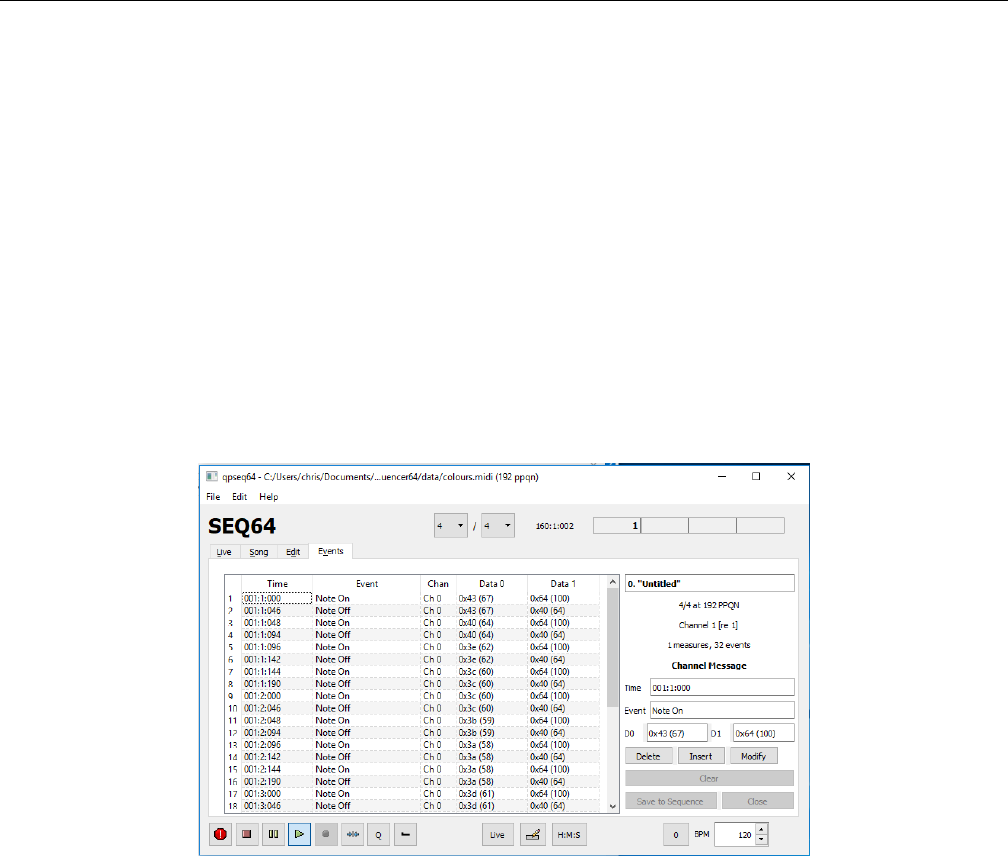Click the events table scroll-down arrow
The height and width of the screenshot is (856, 1008).
point(613,806)
